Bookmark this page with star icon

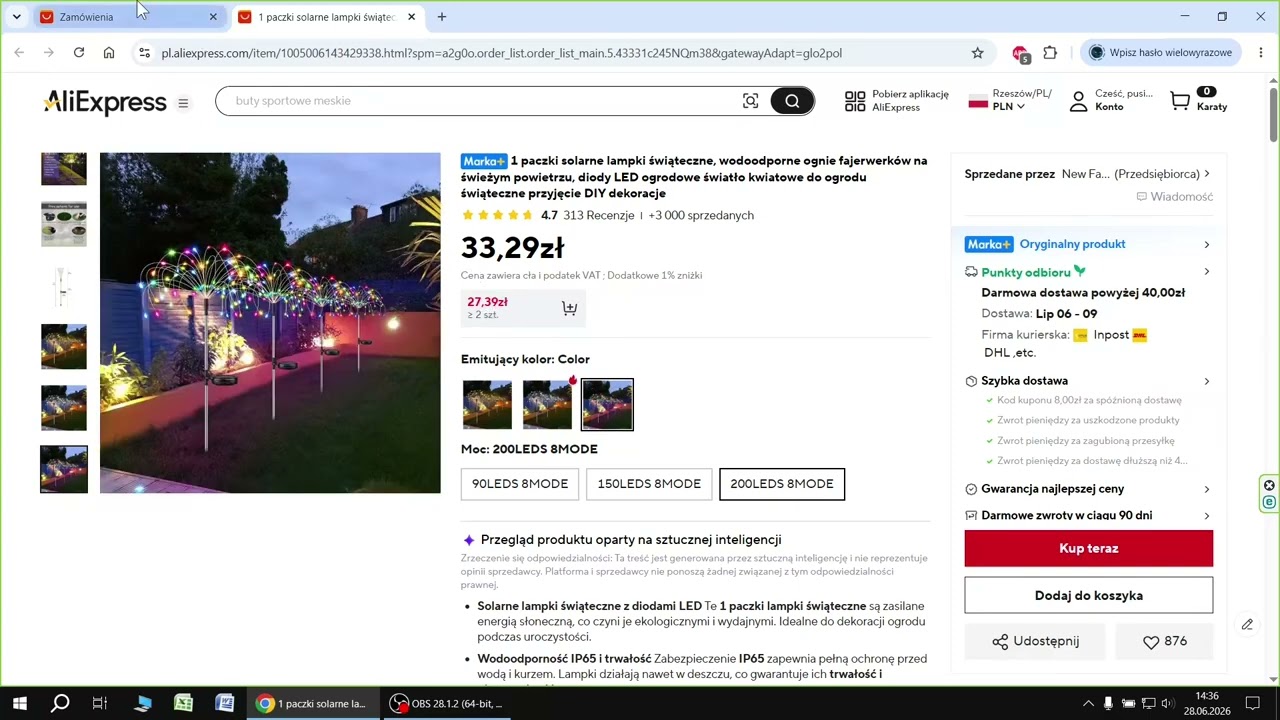[978, 53]
